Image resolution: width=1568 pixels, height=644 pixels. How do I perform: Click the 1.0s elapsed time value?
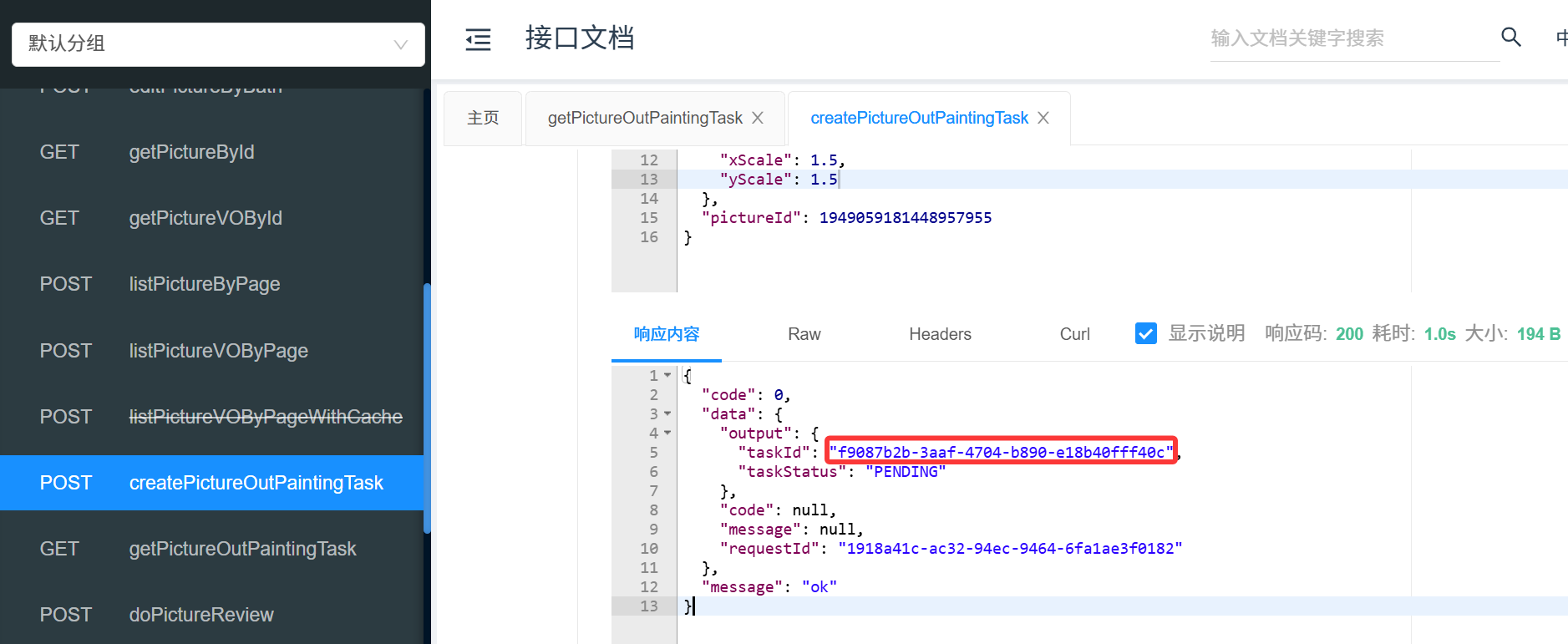(1440, 334)
